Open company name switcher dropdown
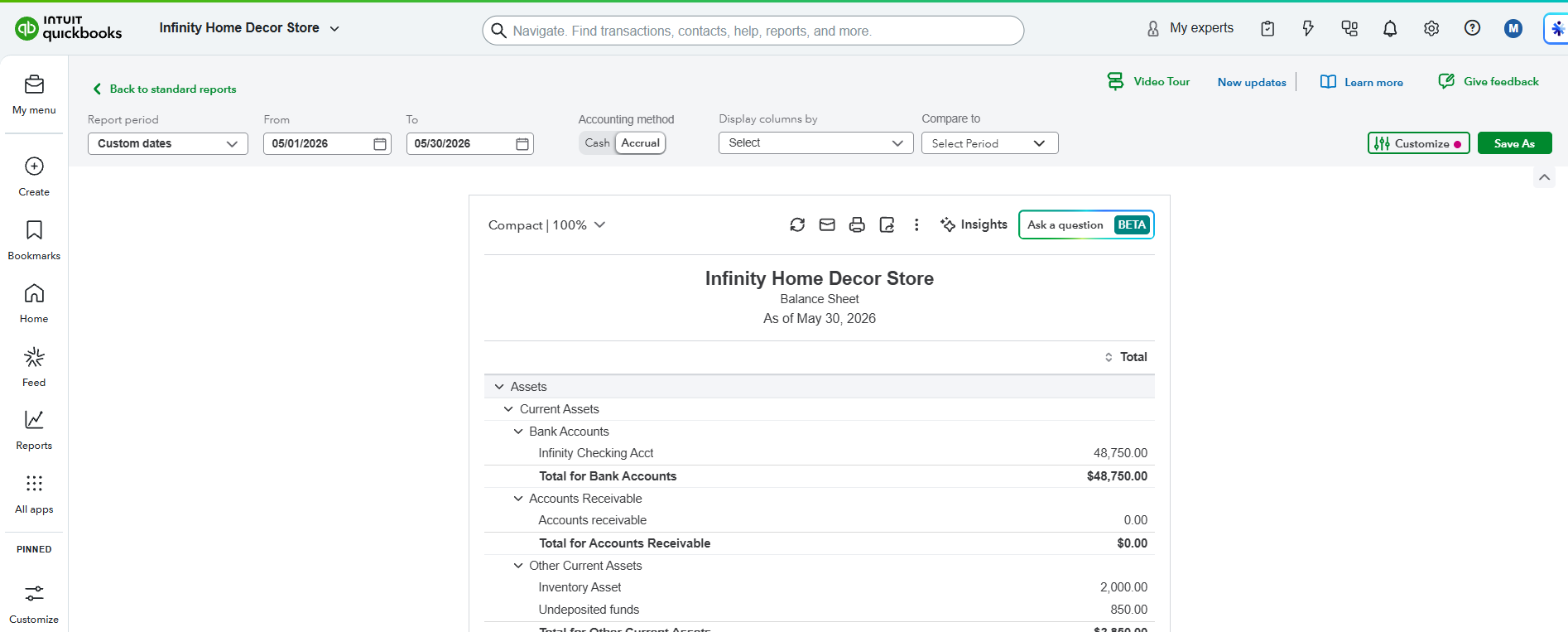The image size is (1568, 632). 249,28
